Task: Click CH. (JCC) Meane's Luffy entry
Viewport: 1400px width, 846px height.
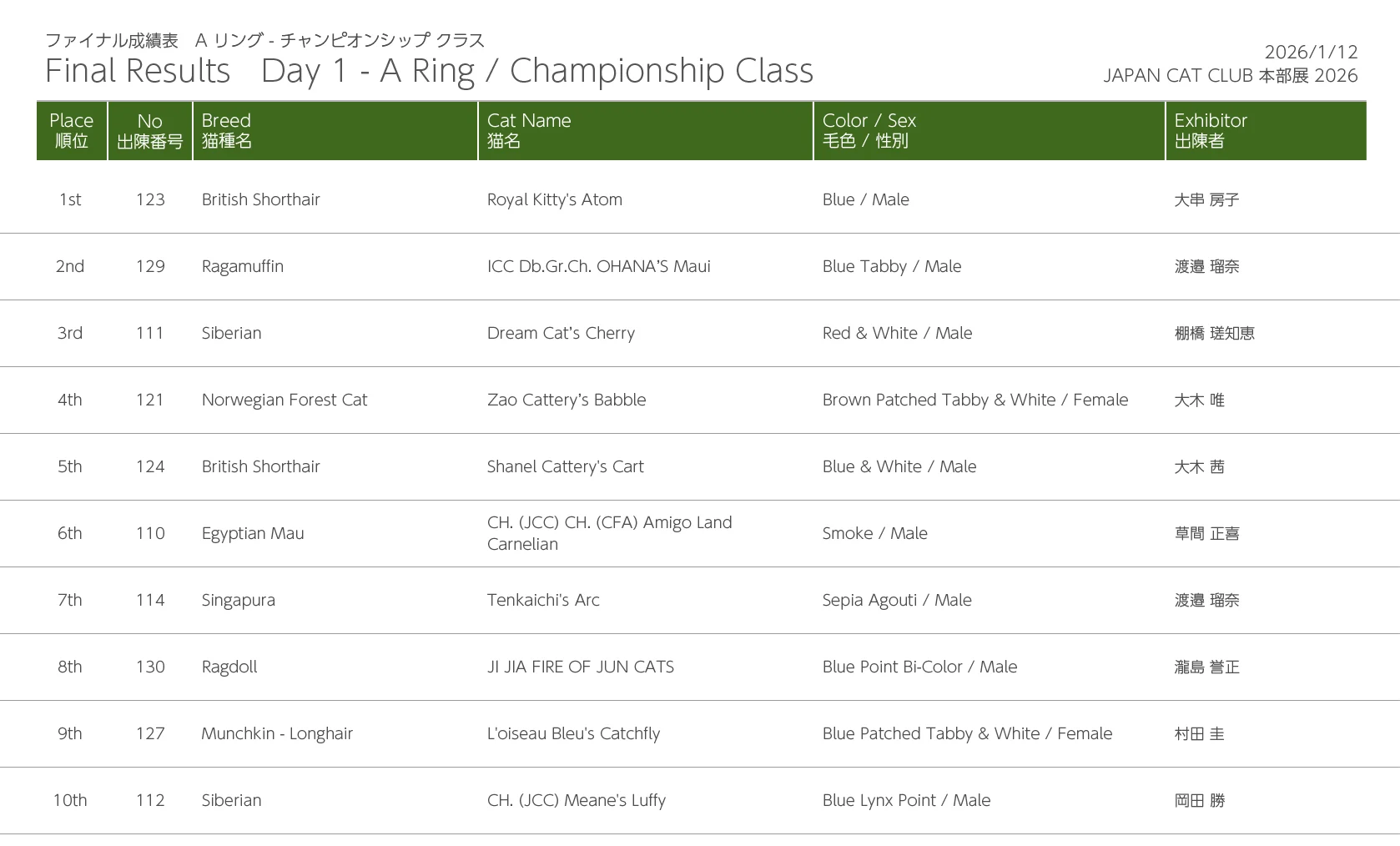Action: [577, 800]
